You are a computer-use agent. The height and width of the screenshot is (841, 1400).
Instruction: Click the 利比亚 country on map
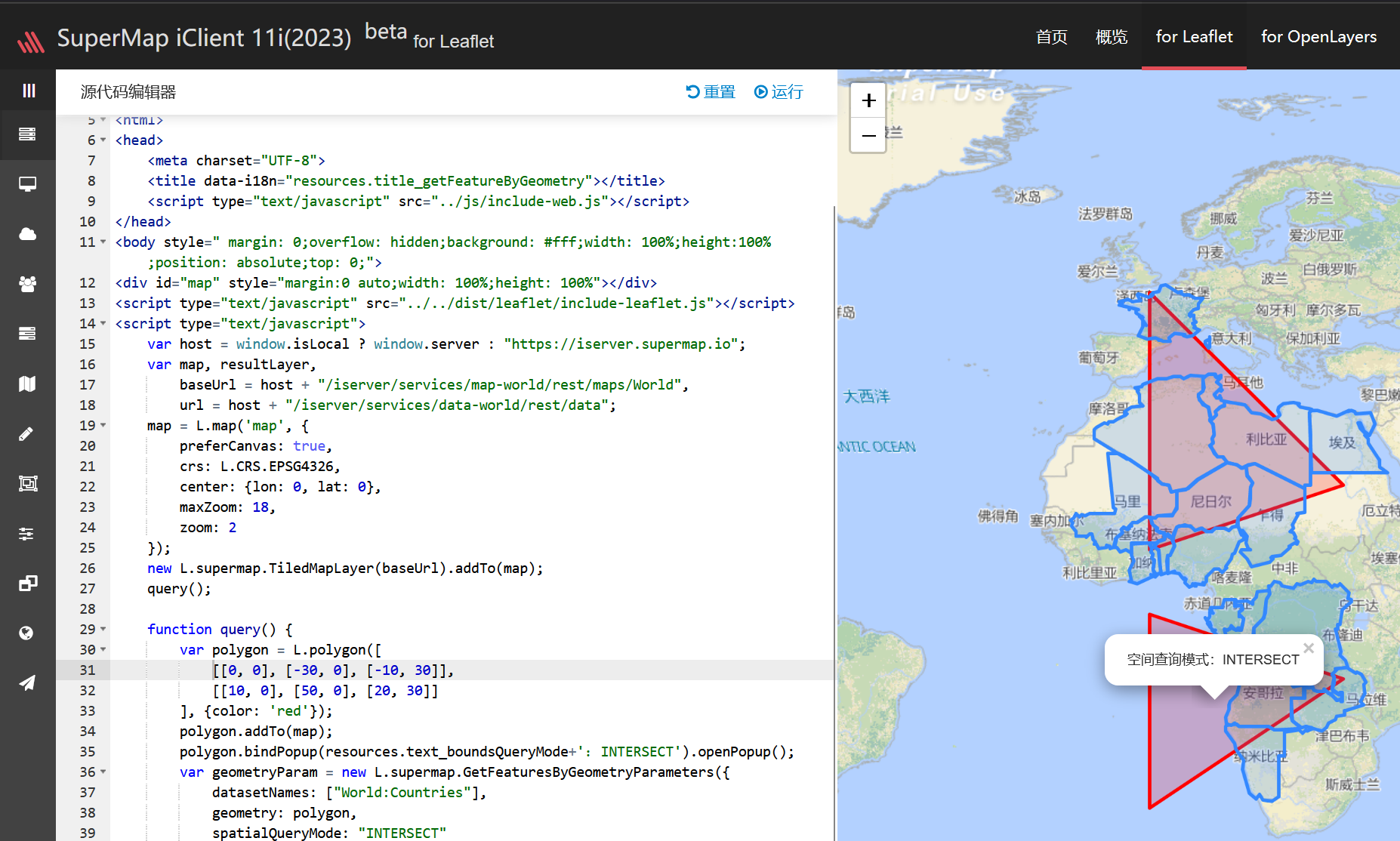coord(1266,439)
